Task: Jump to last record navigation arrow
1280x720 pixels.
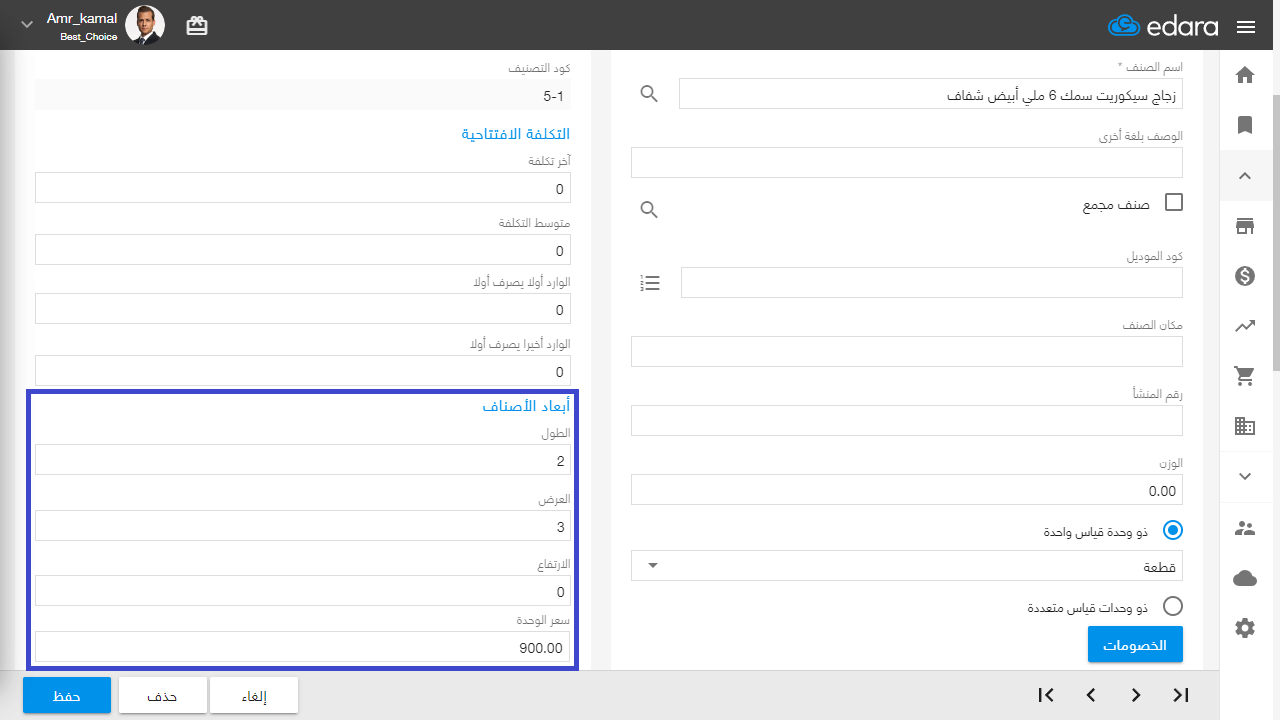Action: (1181, 695)
